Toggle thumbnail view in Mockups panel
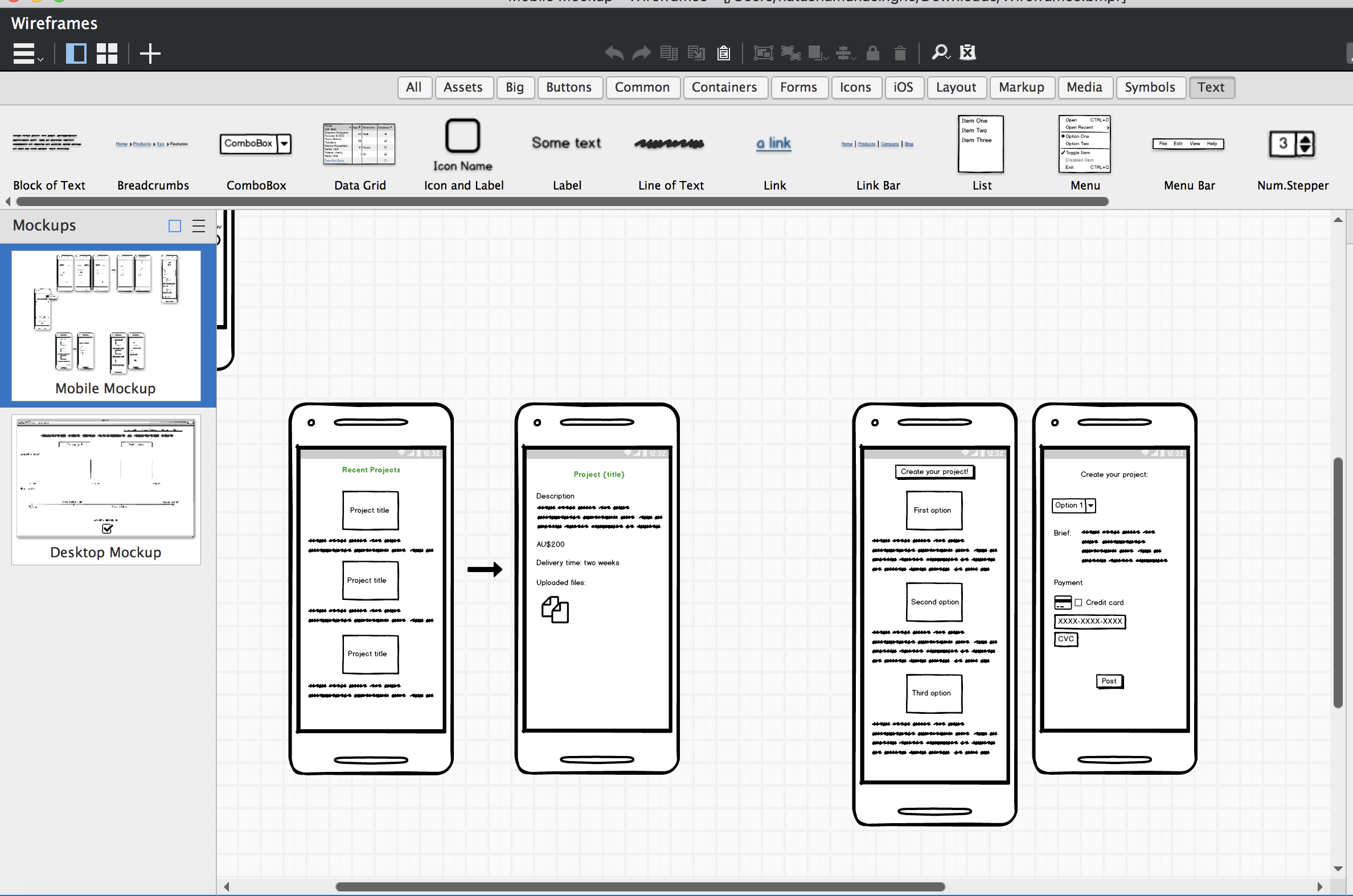 click(x=175, y=226)
